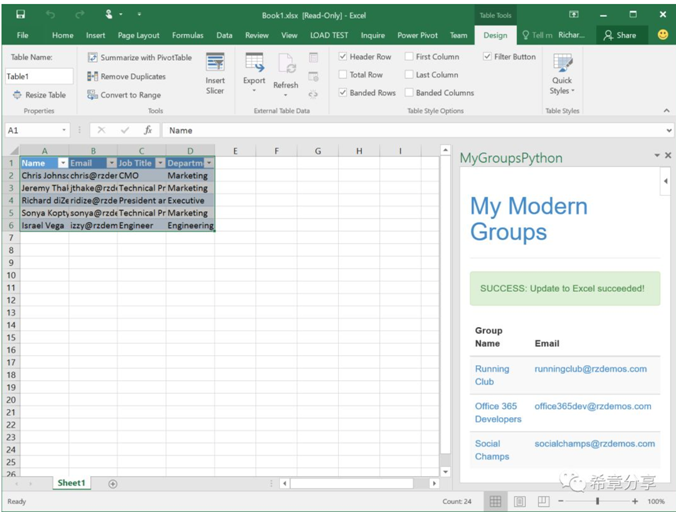Click the Refresh table data button
This screenshot has height=512, width=676.
pos(285,75)
